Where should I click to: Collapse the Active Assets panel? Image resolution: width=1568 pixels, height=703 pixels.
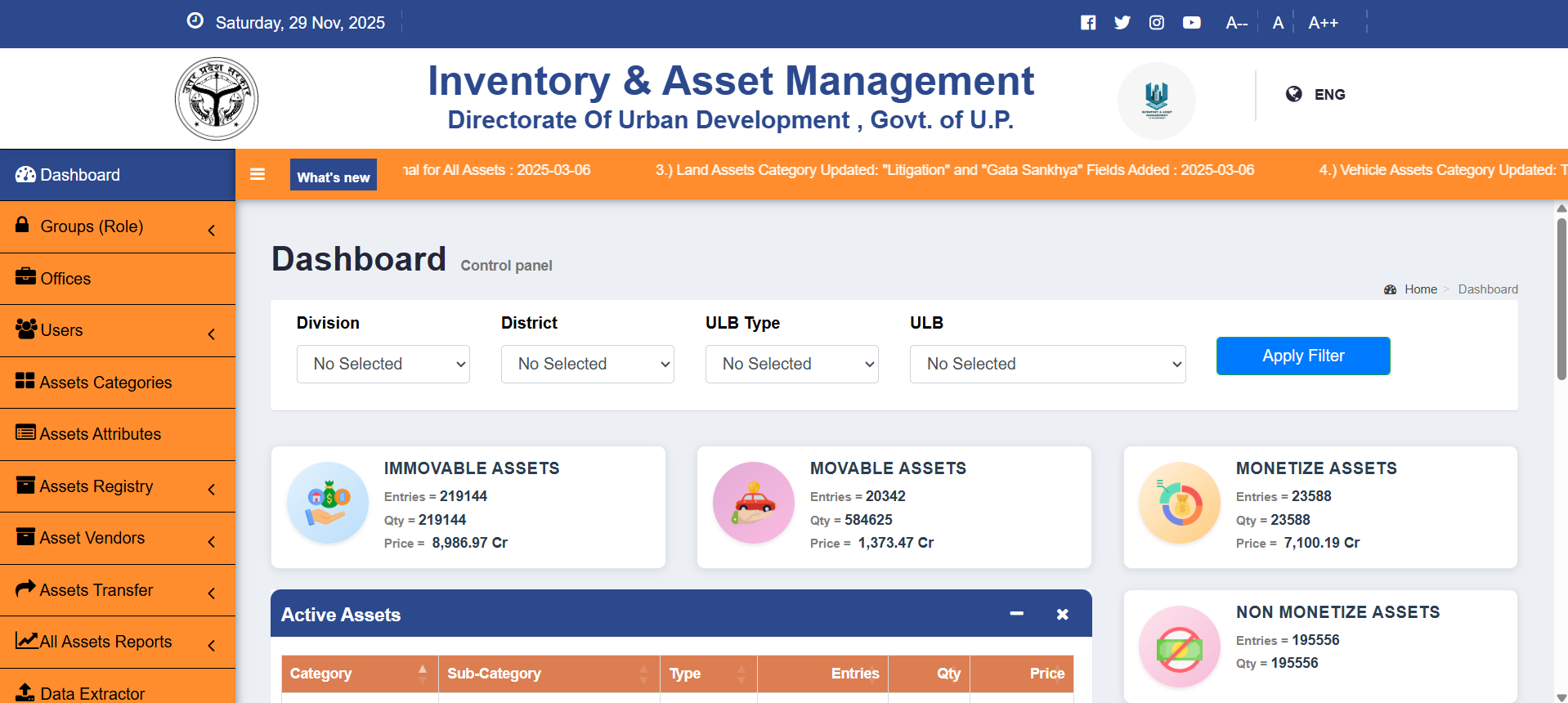pos(1016,614)
